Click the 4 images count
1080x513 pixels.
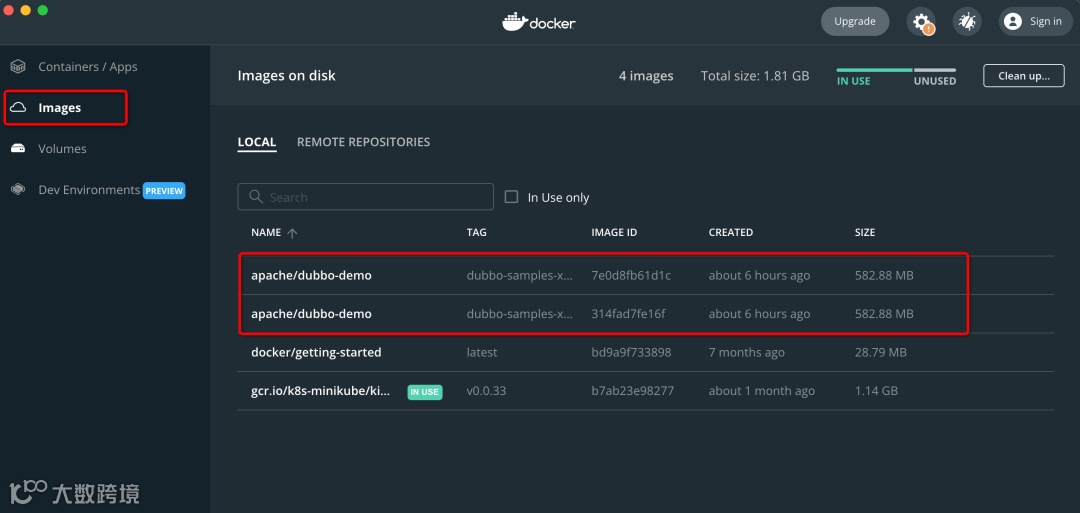point(646,76)
